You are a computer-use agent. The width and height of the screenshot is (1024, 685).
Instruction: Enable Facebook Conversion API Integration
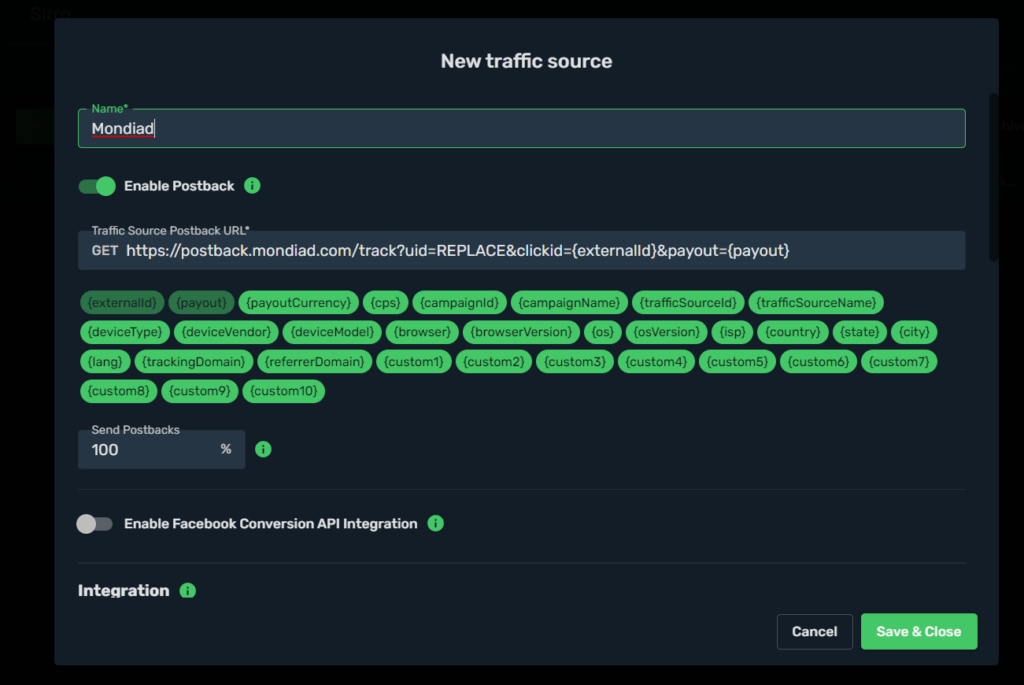click(x=94, y=523)
